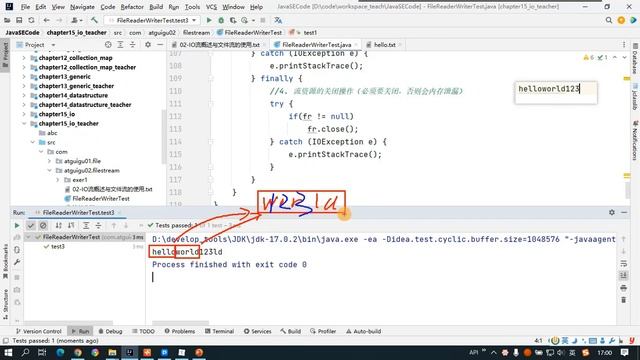Viewport: 640px width, 360px height.
Task: Toggle show passed tests checkmark
Action: pyautogui.click(x=31, y=225)
